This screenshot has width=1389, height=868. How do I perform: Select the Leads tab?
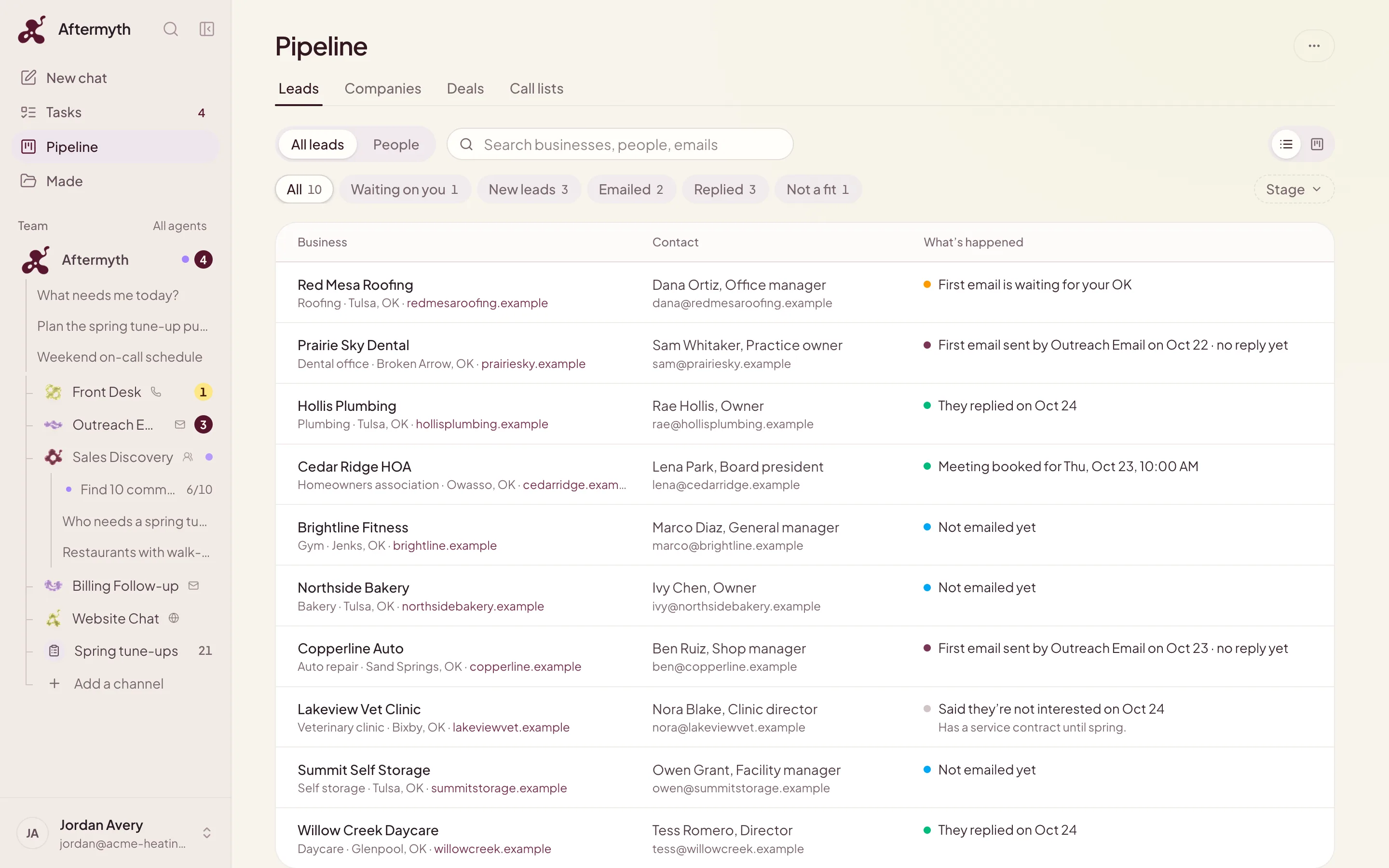[299, 88]
